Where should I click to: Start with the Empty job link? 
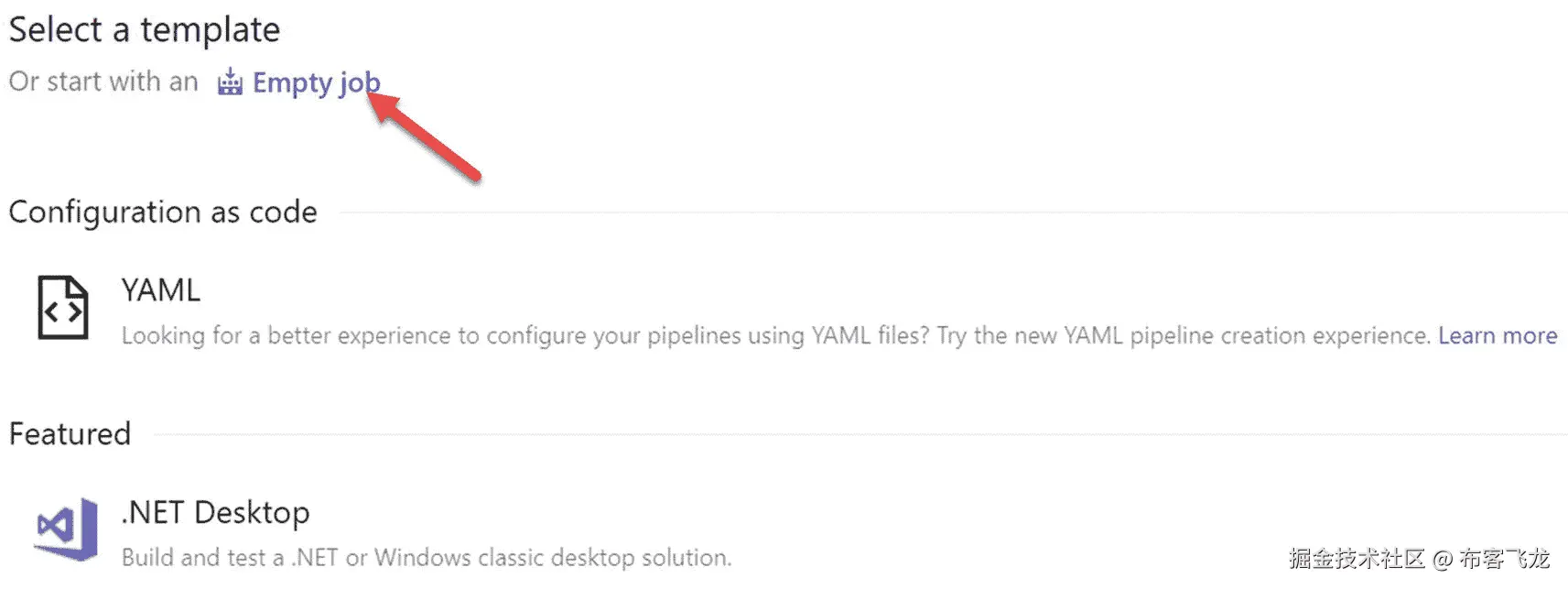tap(316, 82)
